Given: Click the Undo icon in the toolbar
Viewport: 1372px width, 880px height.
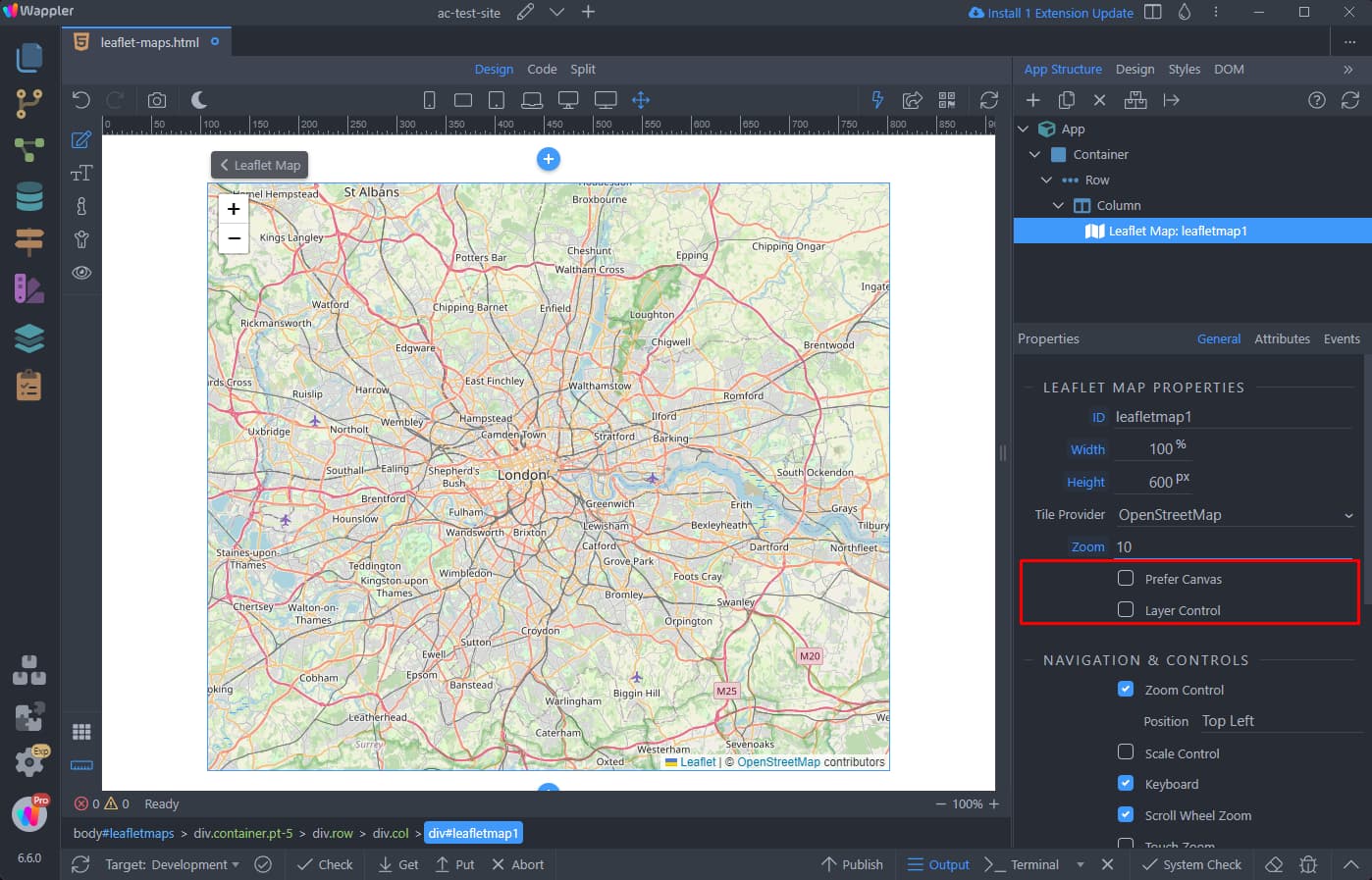Looking at the screenshot, I should tap(81, 98).
